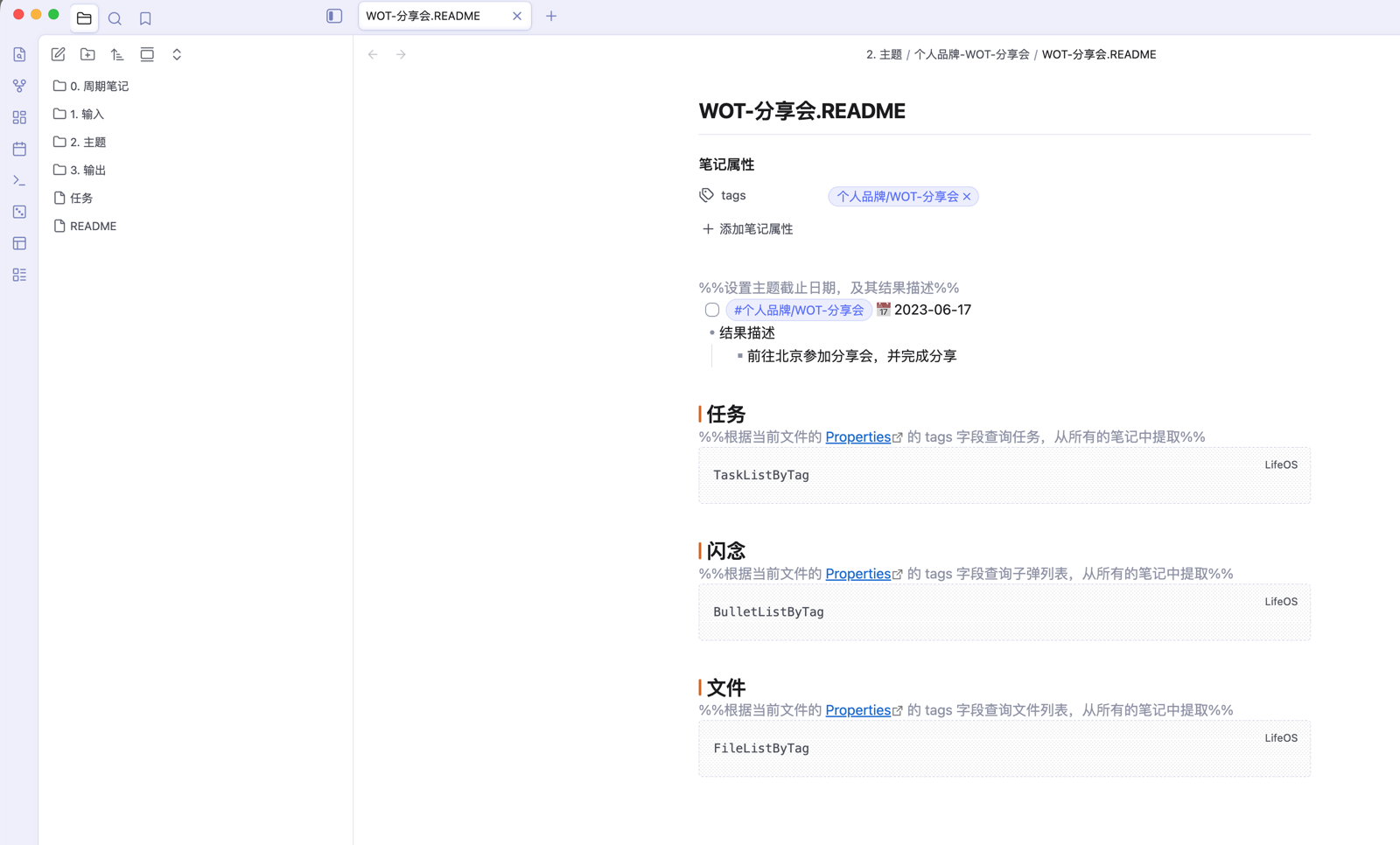Click LifeOS label on TaskListByTag block

pyautogui.click(x=1281, y=464)
